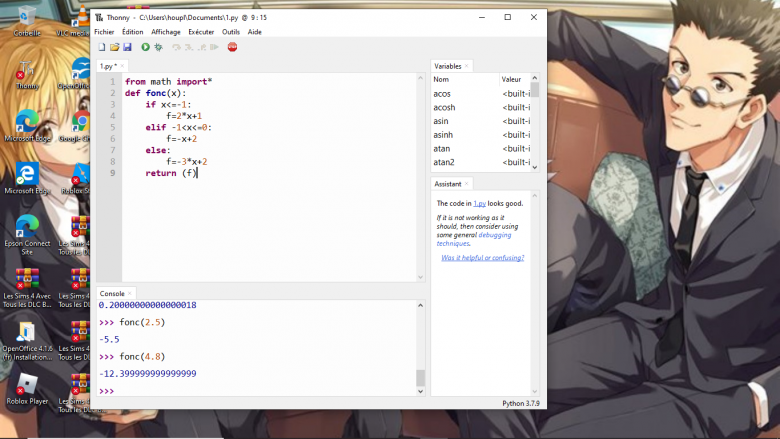Click the Python 3.7.9 interpreter label
Image resolution: width=780 pixels, height=439 pixels.
coord(521,404)
